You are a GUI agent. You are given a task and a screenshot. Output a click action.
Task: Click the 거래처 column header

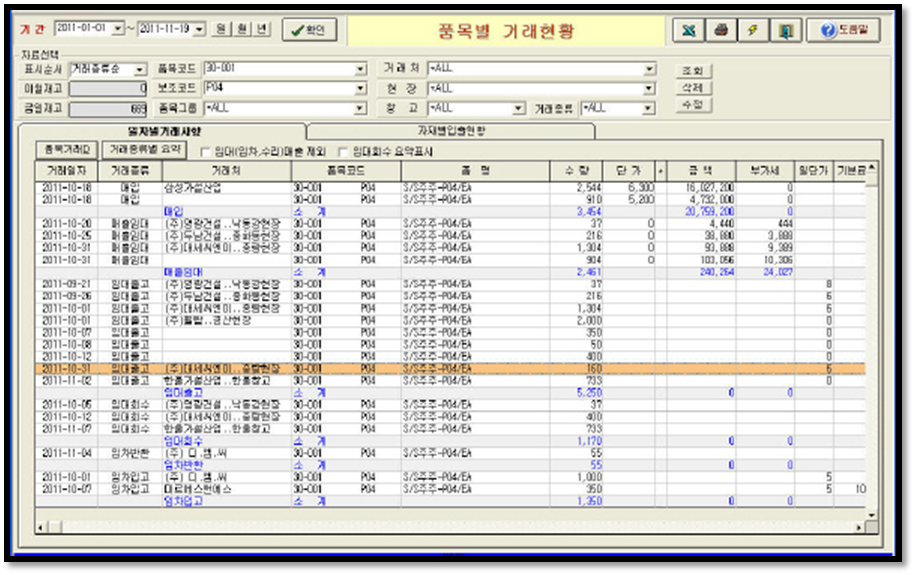[226, 171]
